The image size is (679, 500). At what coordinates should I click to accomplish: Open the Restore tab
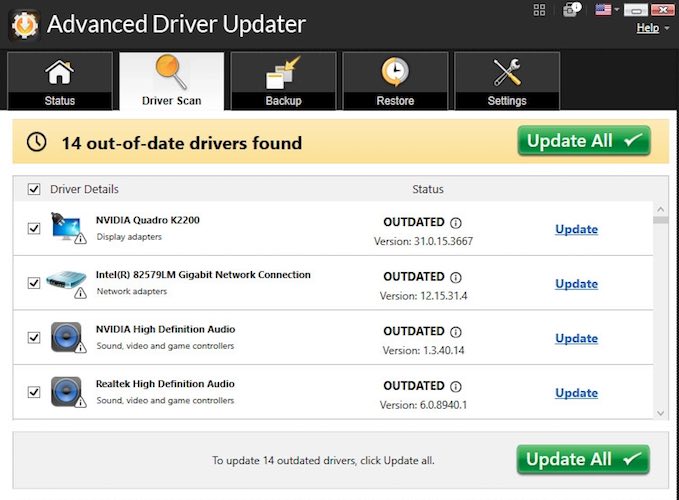[x=395, y=81]
